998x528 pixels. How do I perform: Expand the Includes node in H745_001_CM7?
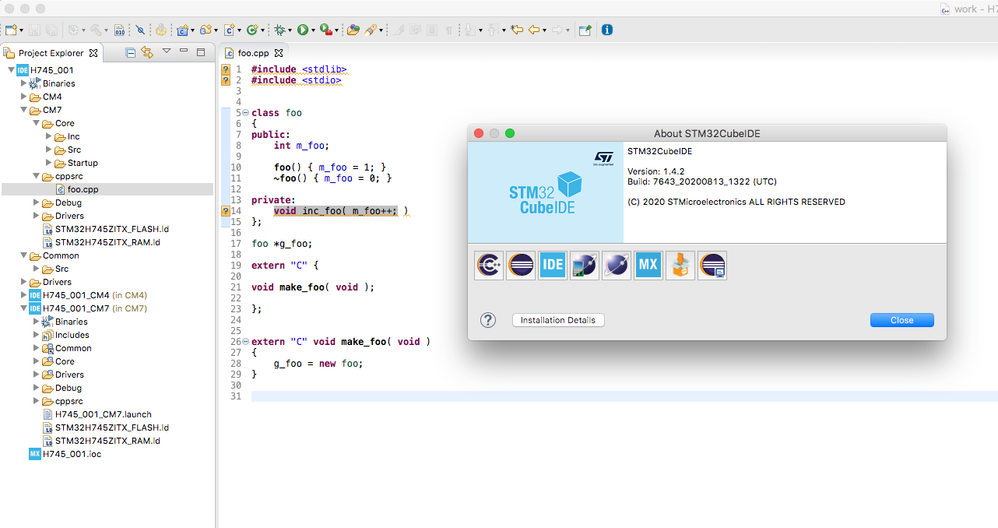[36, 335]
